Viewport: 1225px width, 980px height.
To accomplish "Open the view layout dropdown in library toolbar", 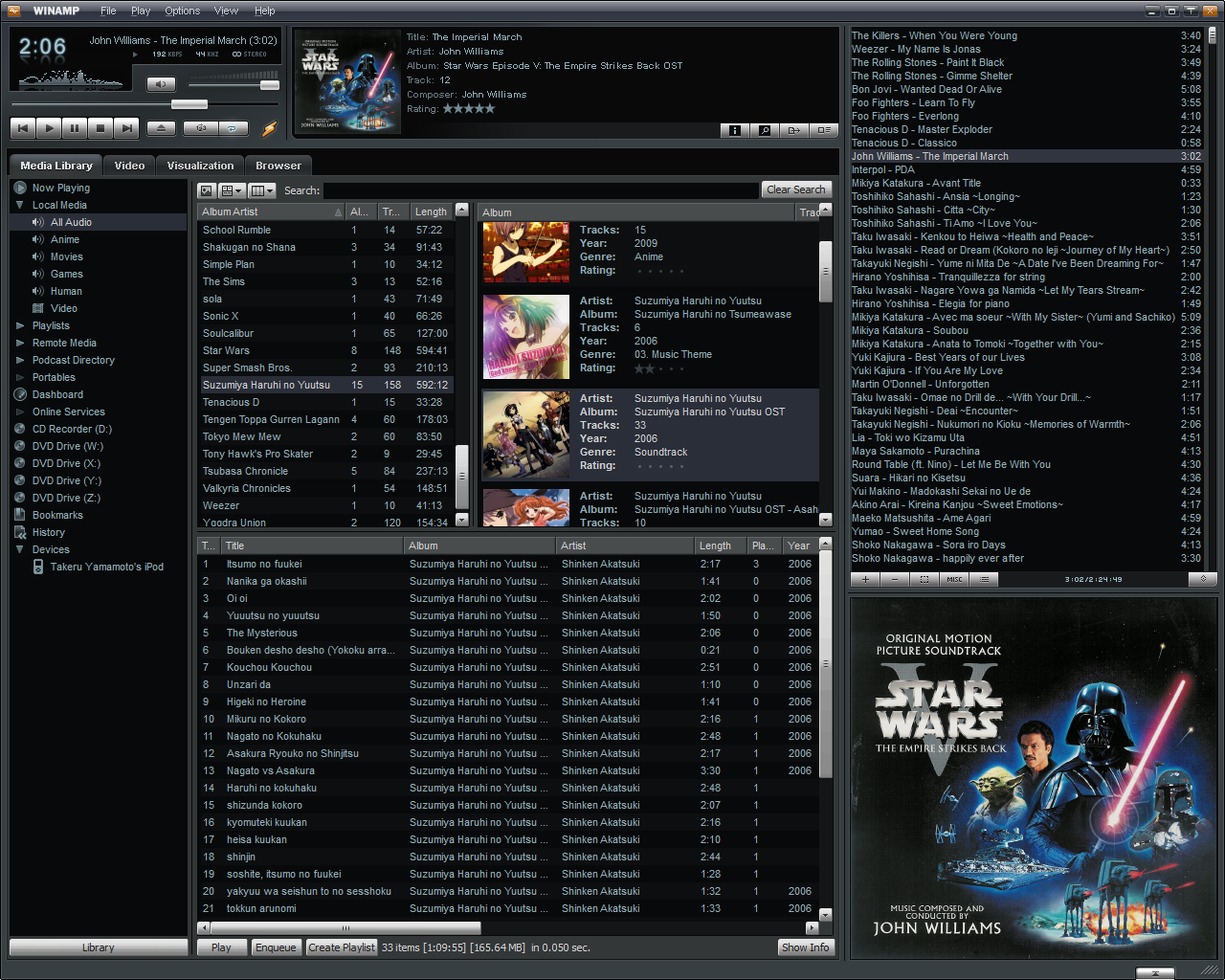I will pos(232,190).
